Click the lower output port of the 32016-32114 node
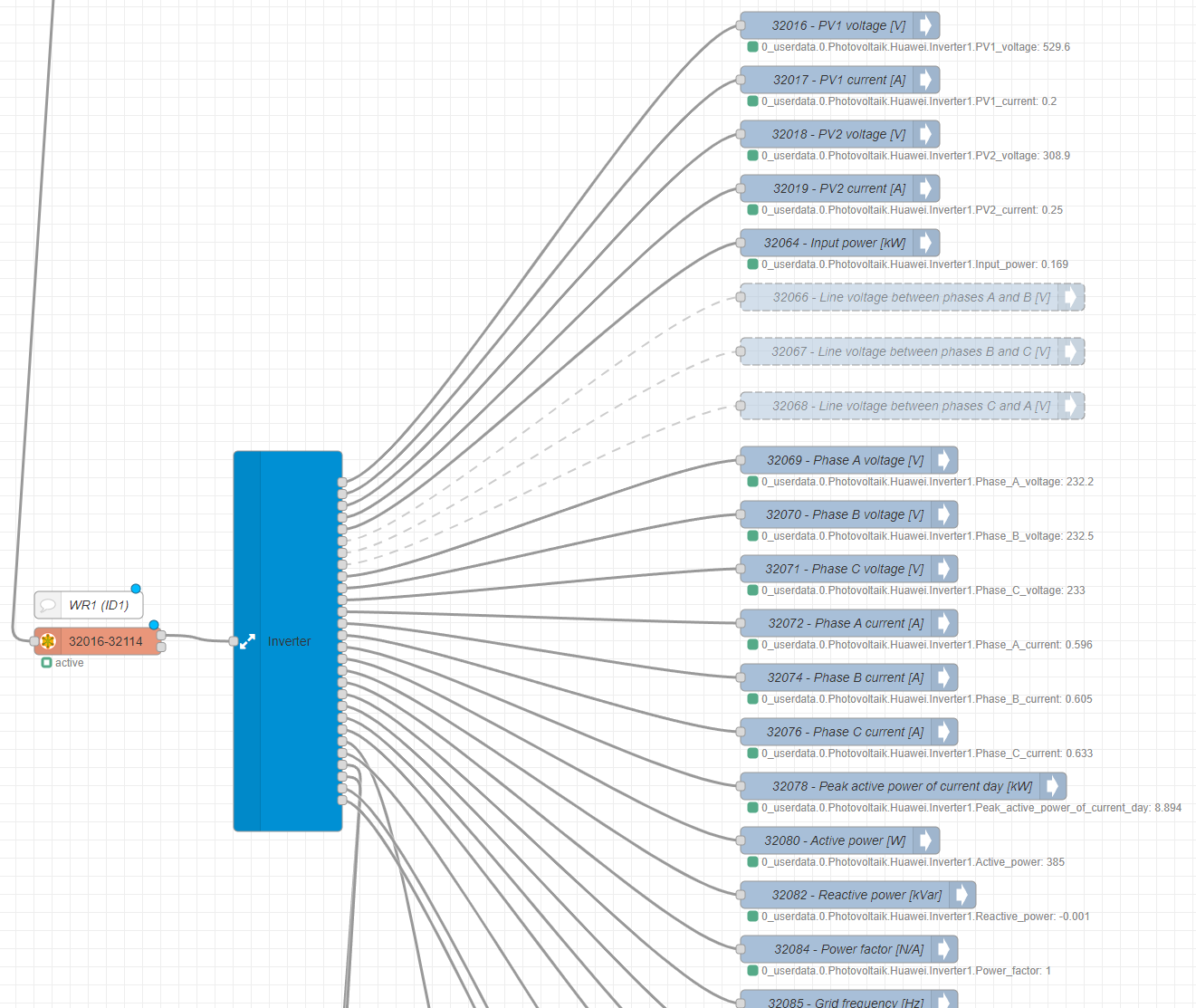 (x=161, y=648)
